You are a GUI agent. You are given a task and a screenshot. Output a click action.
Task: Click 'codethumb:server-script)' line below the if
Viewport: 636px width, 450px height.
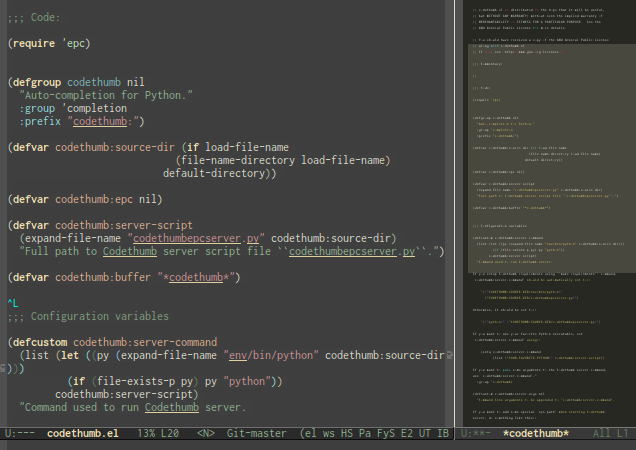tap(127, 394)
